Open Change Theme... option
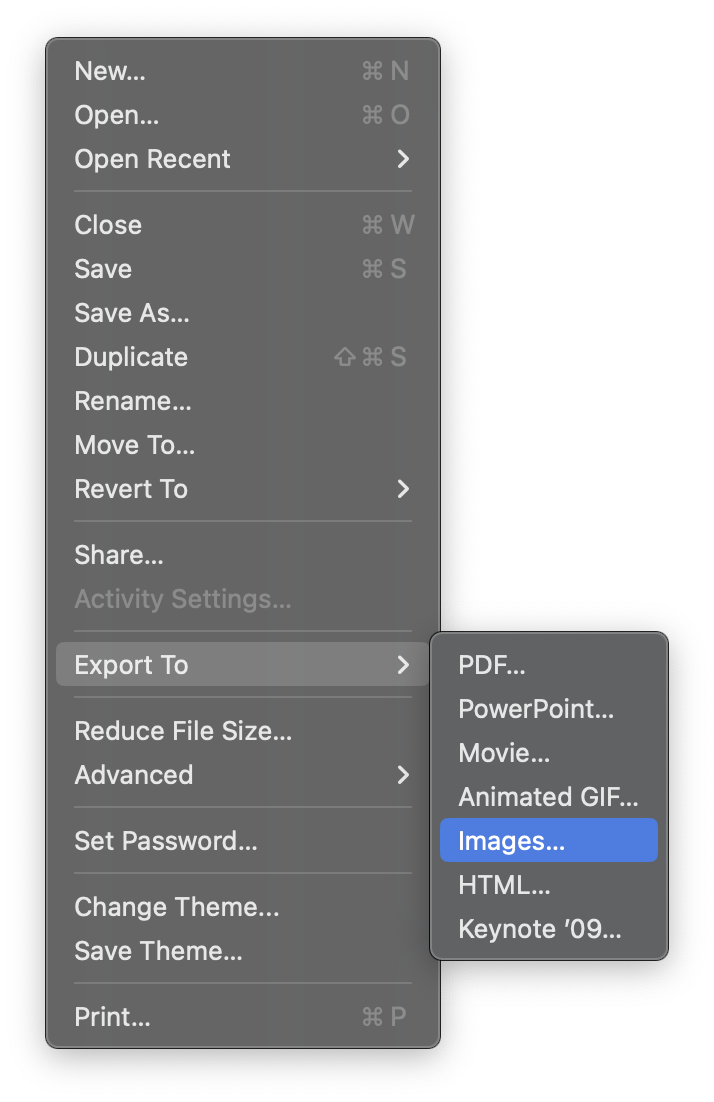 click(x=177, y=907)
